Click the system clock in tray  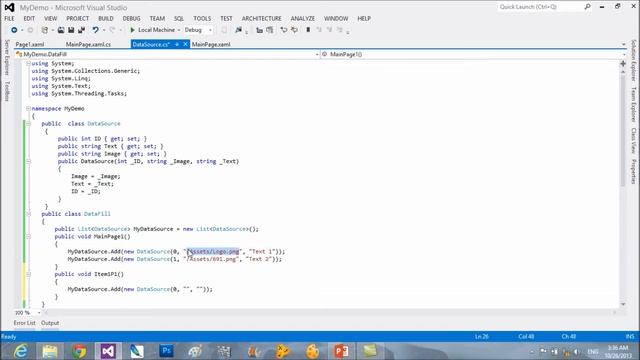(617, 351)
